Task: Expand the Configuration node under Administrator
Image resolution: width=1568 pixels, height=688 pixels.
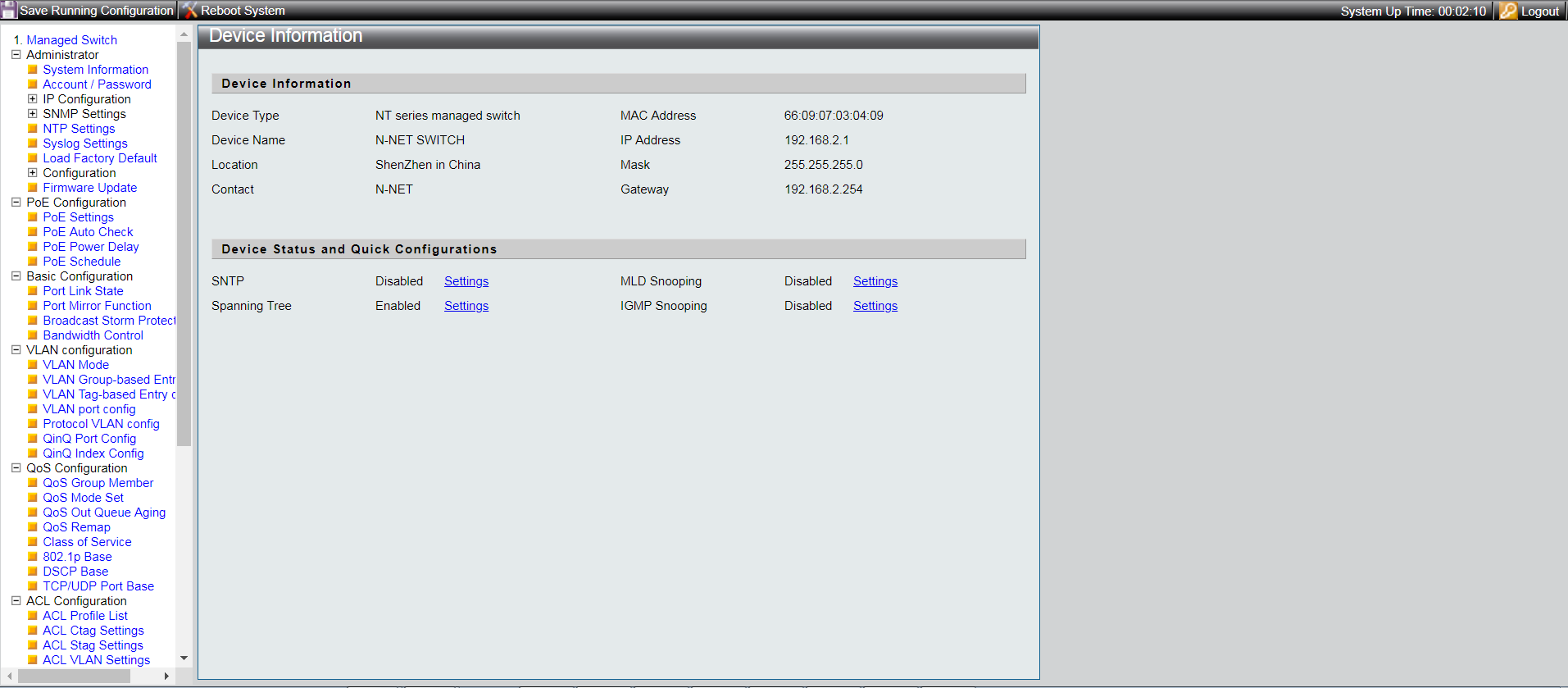Action: coord(32,173)
